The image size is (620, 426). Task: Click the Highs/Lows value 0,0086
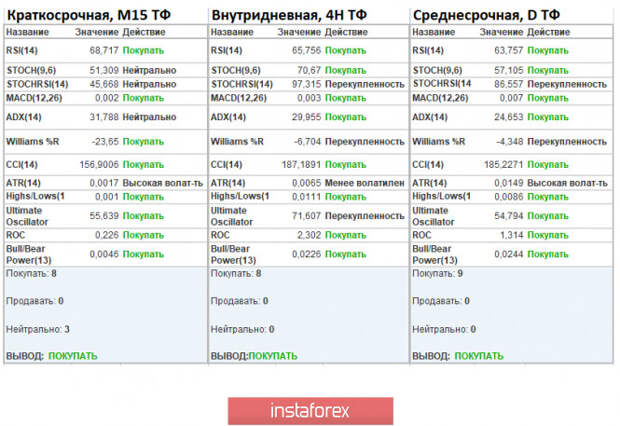tap(508, 197)
